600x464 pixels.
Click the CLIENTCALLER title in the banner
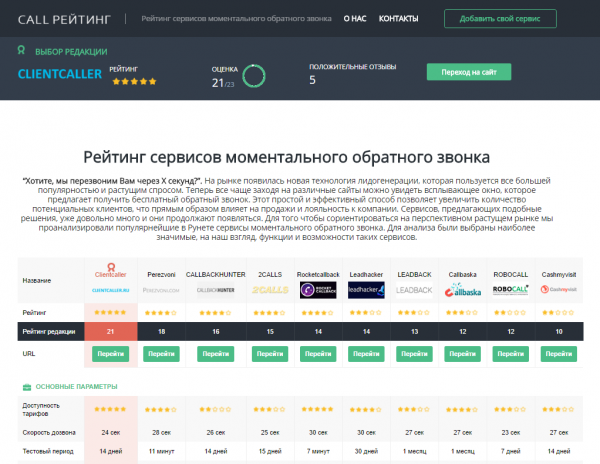click(60, 74)
